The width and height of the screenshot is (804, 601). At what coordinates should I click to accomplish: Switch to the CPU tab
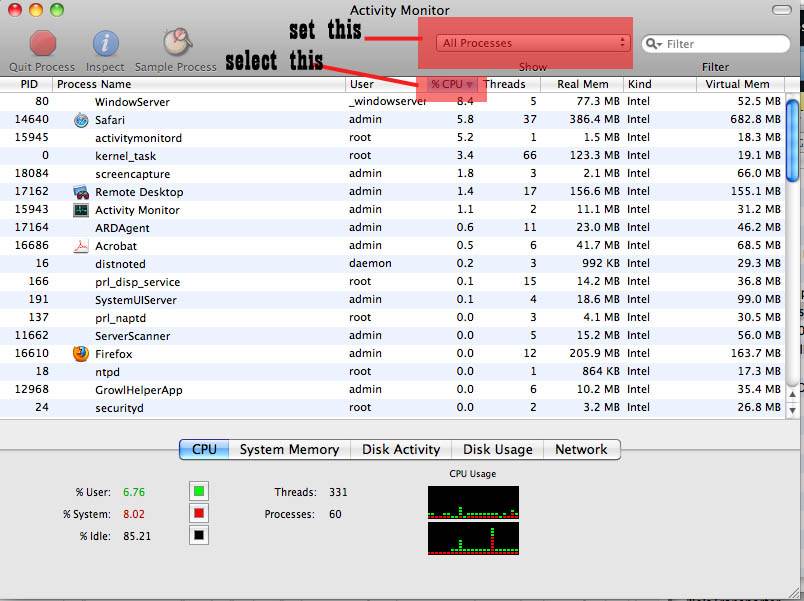coord(204,449)
